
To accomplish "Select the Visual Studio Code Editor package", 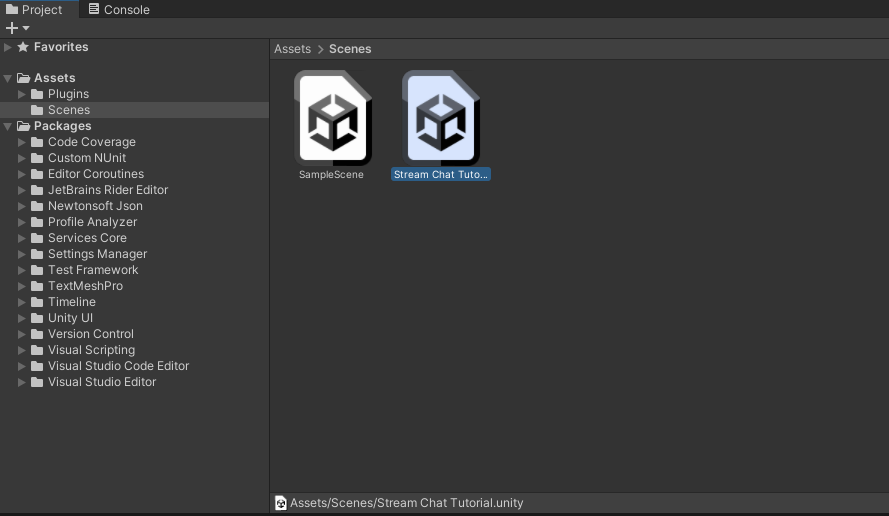I will pos(118,366).
